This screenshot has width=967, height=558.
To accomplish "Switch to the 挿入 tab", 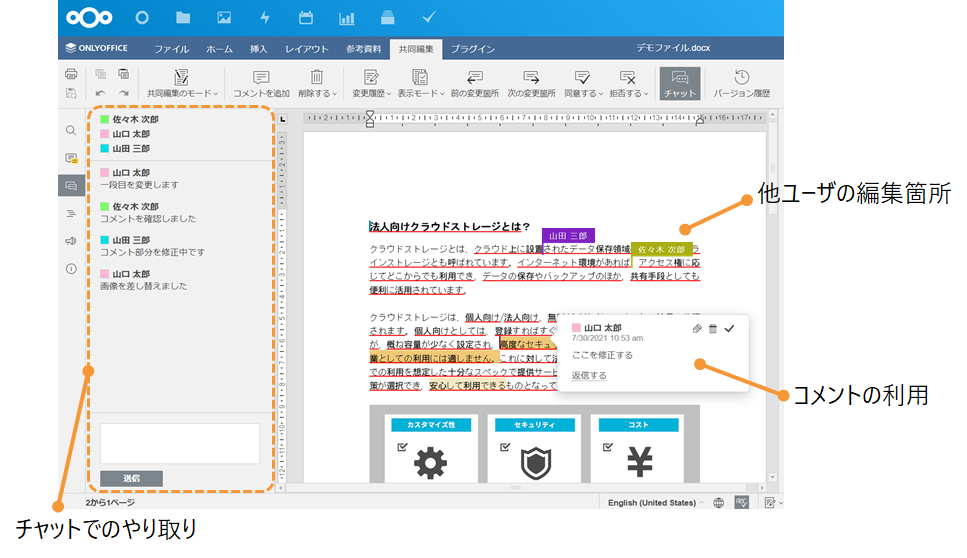I will (x=258, y=49).
